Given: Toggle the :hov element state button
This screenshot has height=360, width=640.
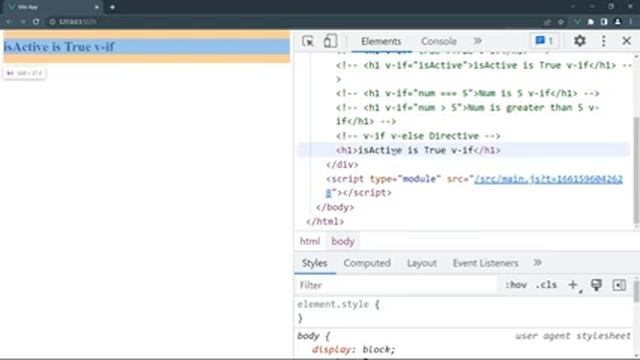Looking at the screenshot, I should pyautogui.click(x=516, y=285).
